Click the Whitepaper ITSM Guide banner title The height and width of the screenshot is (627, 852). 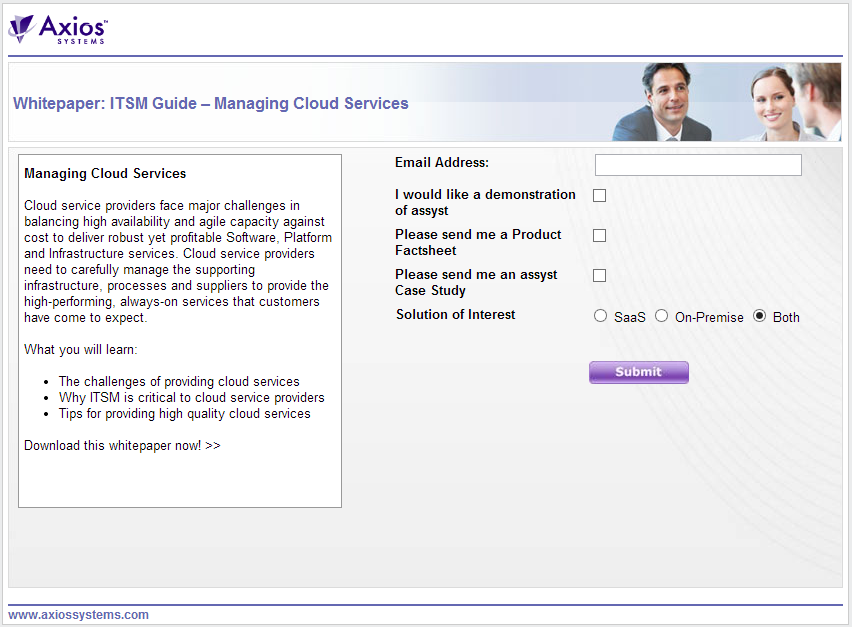pos(211,103)
